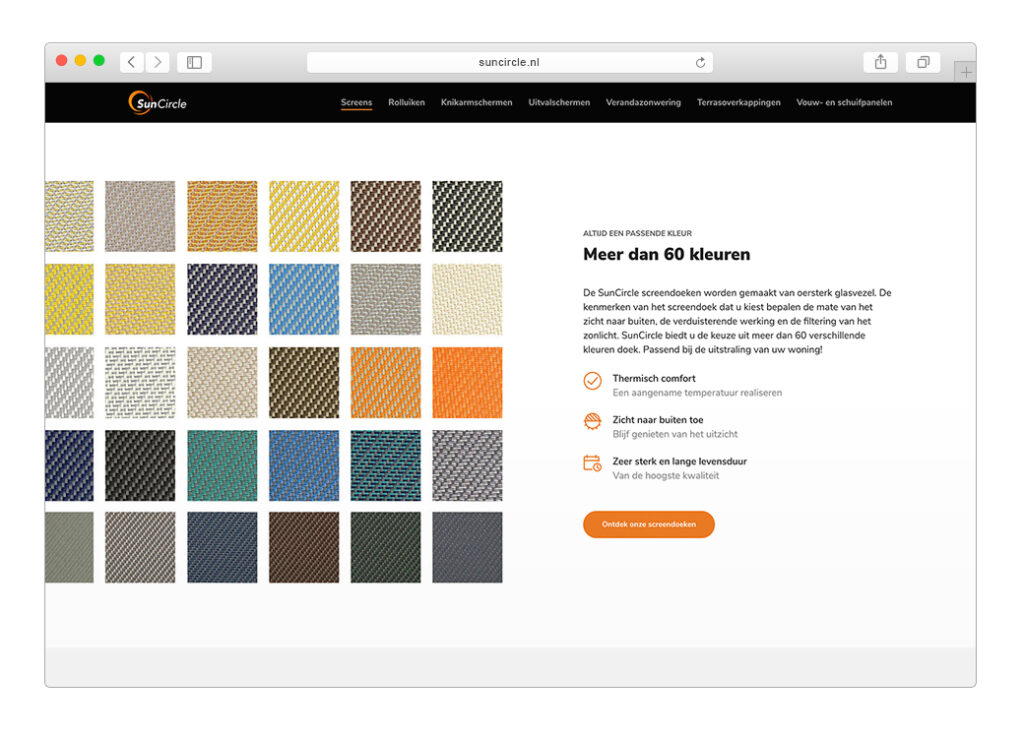
Task: Open a new tab with the plus icon
Action: pyautogui.click(x=965, y=72)
